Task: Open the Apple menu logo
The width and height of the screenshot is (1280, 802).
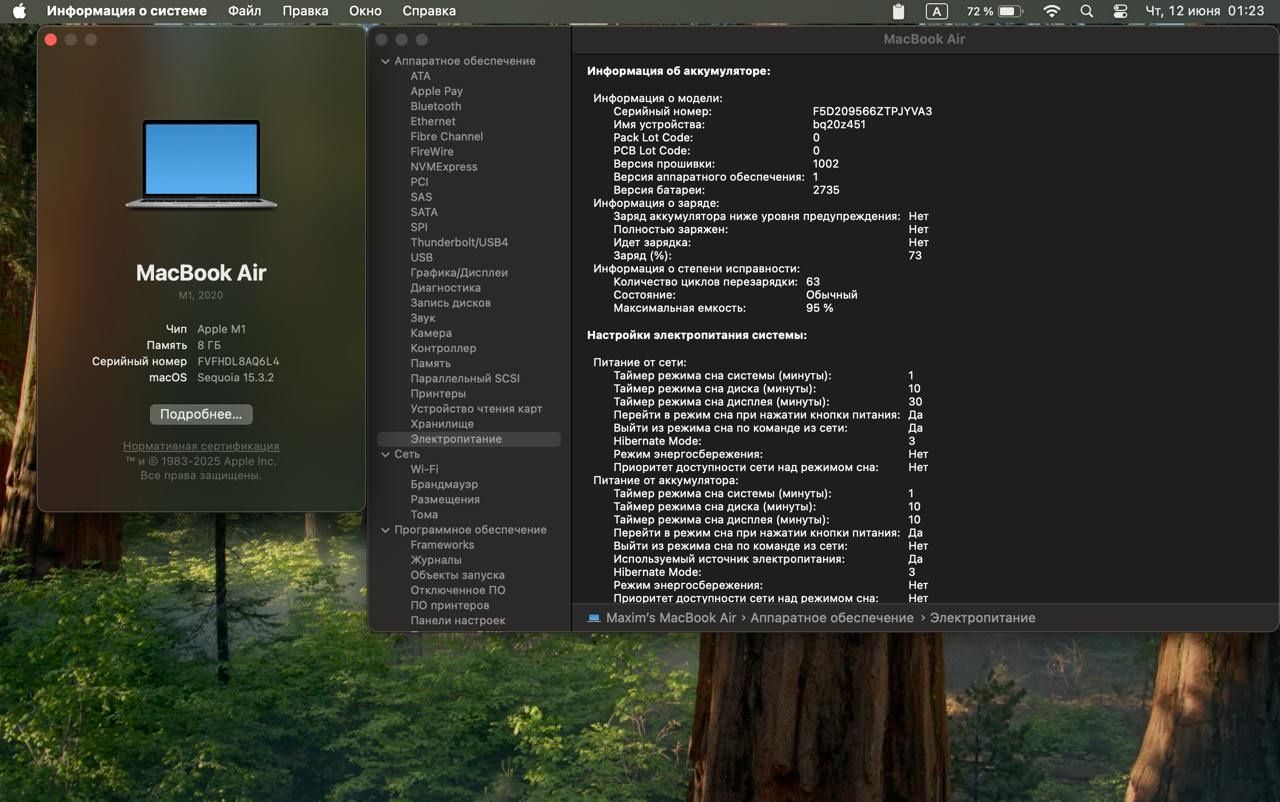Action: click(x=19, y=11)
